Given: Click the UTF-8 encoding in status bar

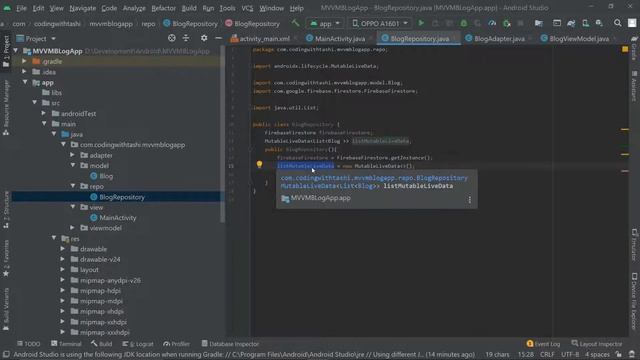Looking at the screenshot, I should pyautogui.click(x=570, y=354).
